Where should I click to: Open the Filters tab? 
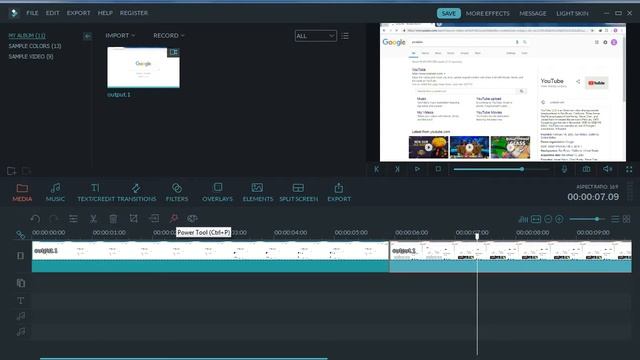(177, 193)
